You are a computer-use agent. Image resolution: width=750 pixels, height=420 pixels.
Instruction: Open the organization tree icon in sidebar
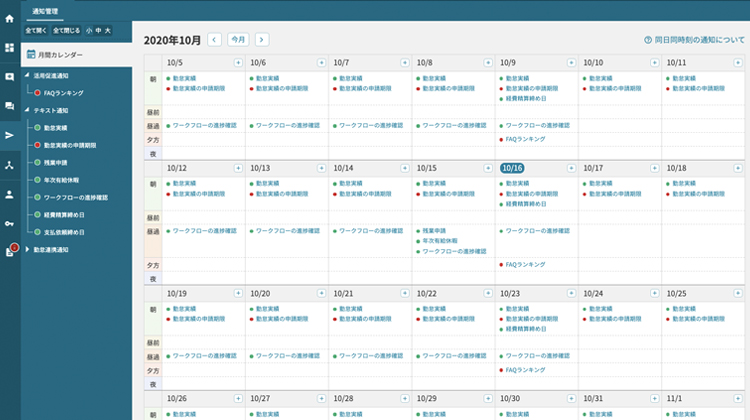(10, 165)
